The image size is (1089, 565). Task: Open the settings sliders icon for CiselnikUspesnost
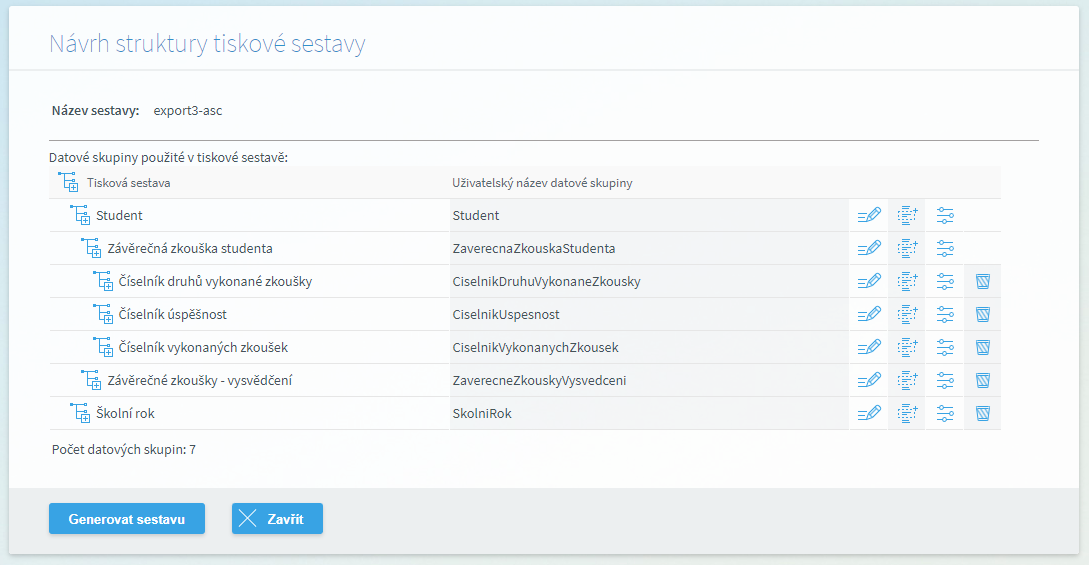[x=945, y=314]
